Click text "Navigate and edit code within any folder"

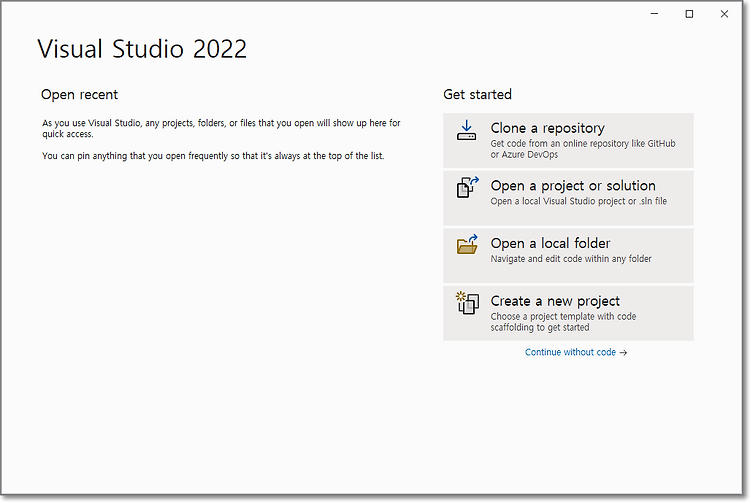(571, 259)
